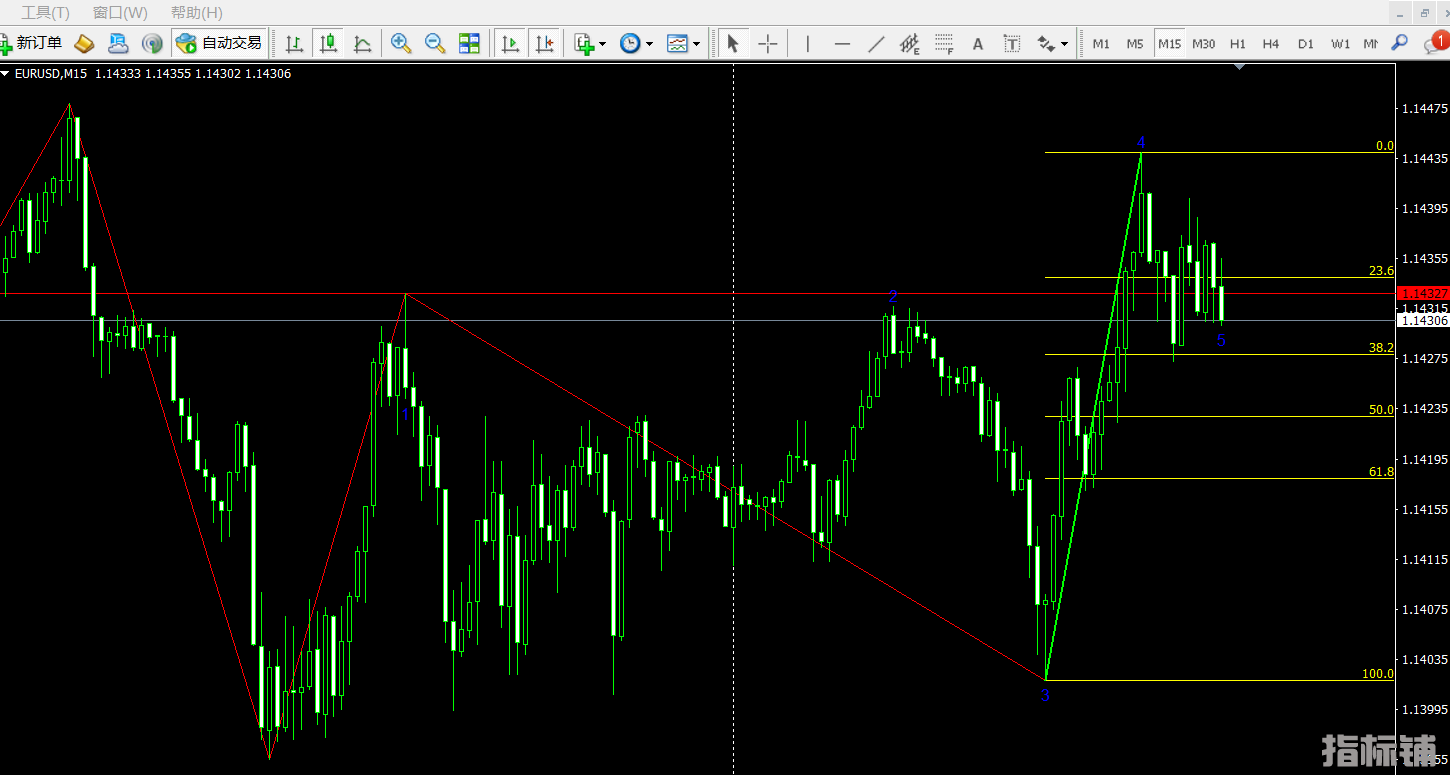The height and width of the screenshot is (775, 1450).
Task: Select the Fibonacci retracement tool
Action: [x=943, y=43]
